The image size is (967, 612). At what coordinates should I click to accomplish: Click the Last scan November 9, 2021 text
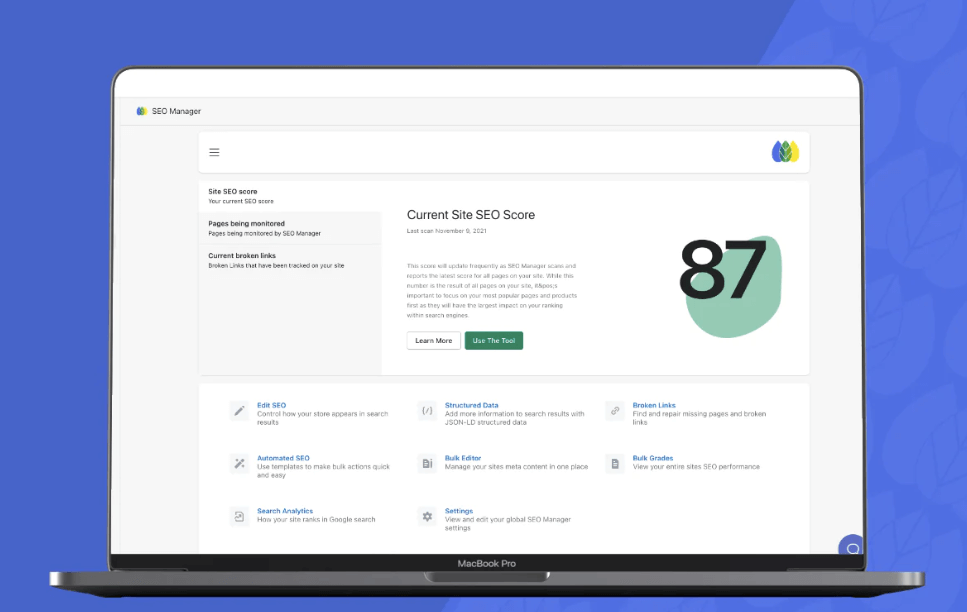[x=446, y=231]
